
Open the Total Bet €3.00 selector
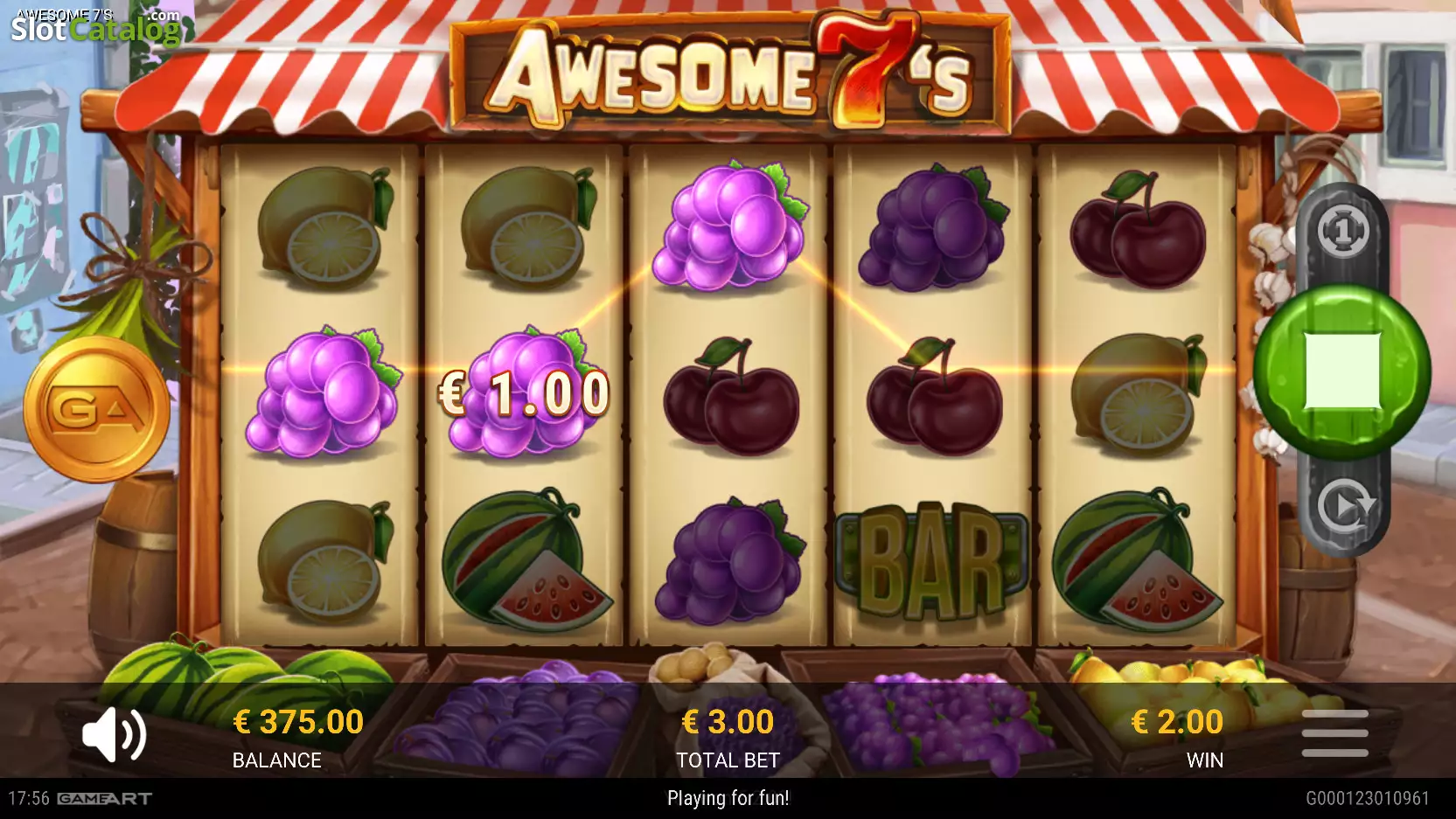(x=728, y=737)
